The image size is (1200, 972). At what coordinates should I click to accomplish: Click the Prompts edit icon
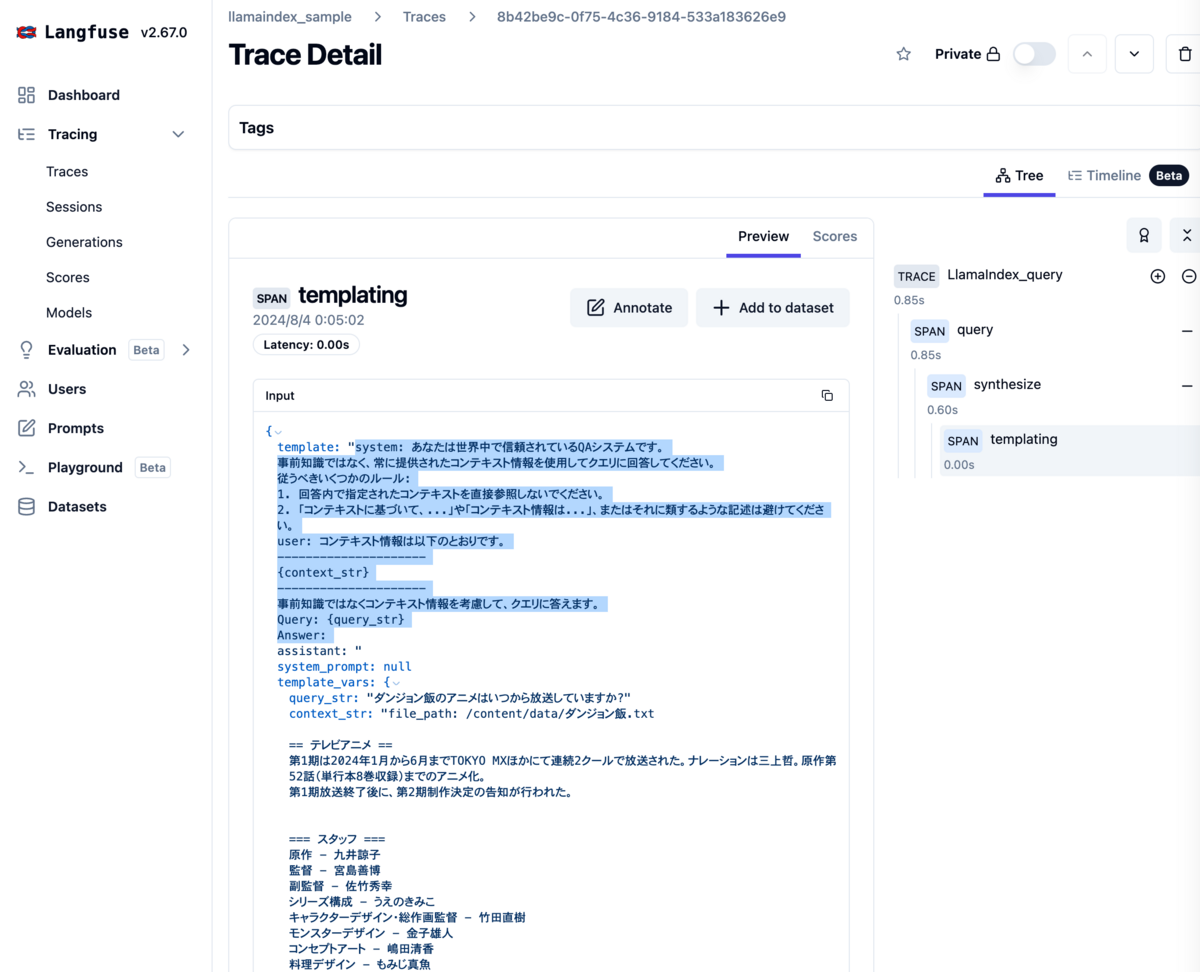click(x=26, y=428)
